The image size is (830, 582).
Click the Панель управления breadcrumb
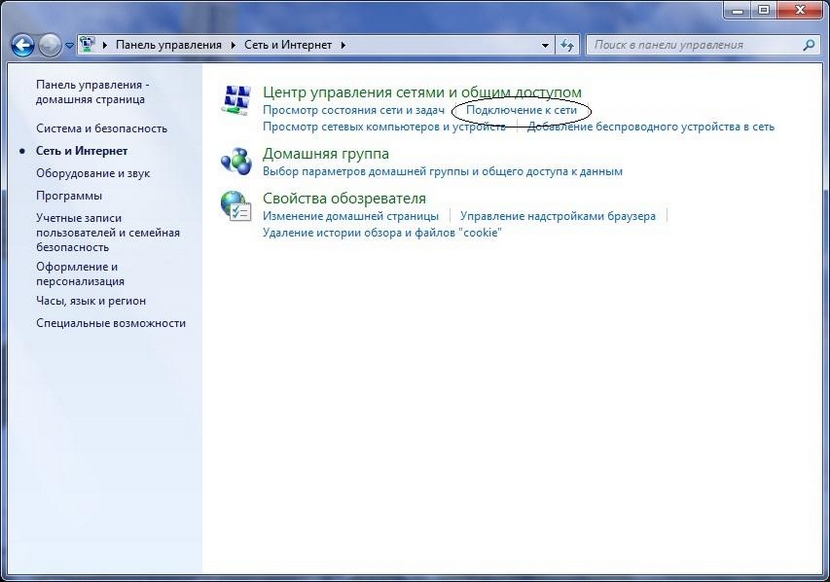(x=169, y=45)
